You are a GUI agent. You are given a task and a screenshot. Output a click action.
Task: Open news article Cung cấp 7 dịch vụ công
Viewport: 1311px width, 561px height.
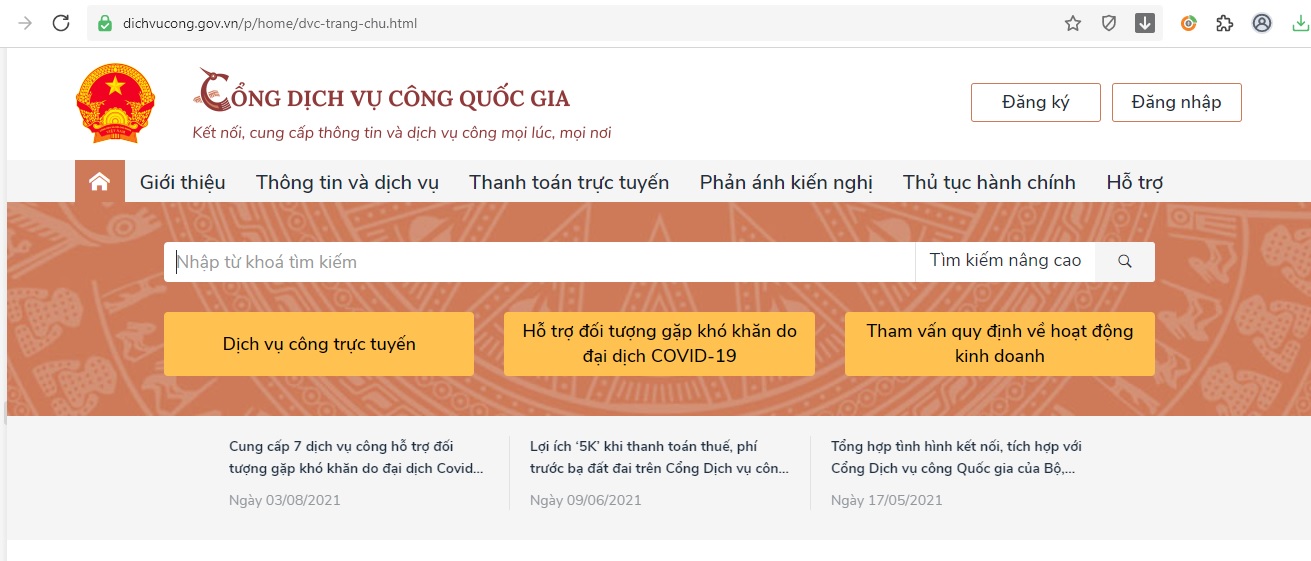tap(356, 457)
